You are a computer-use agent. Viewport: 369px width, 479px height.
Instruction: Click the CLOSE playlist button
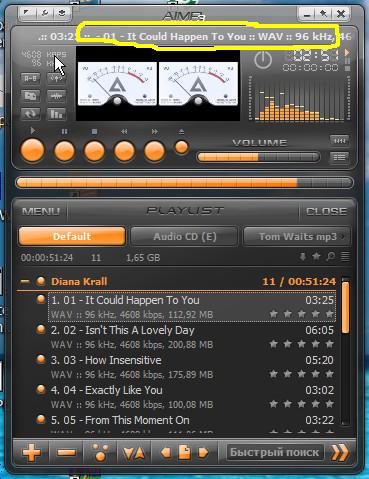point(326,211)
